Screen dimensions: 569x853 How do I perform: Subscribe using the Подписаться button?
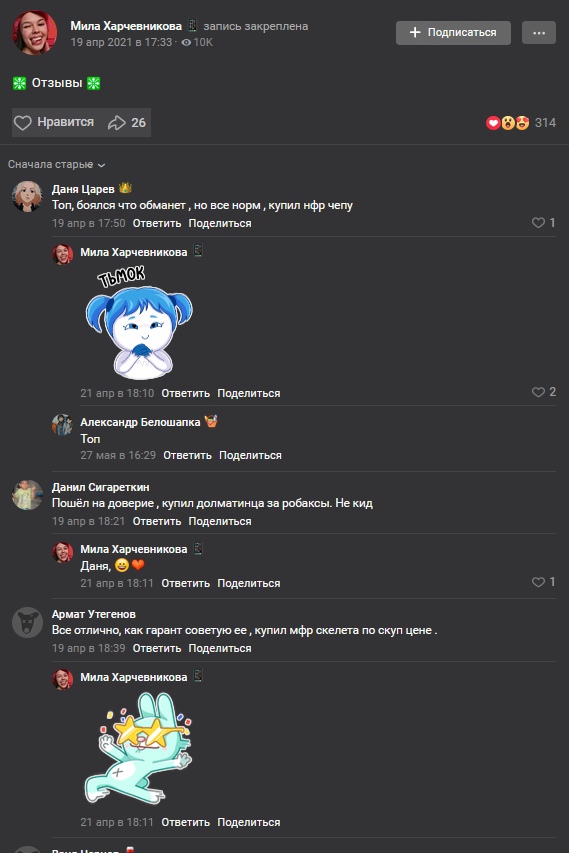(453, 33)
